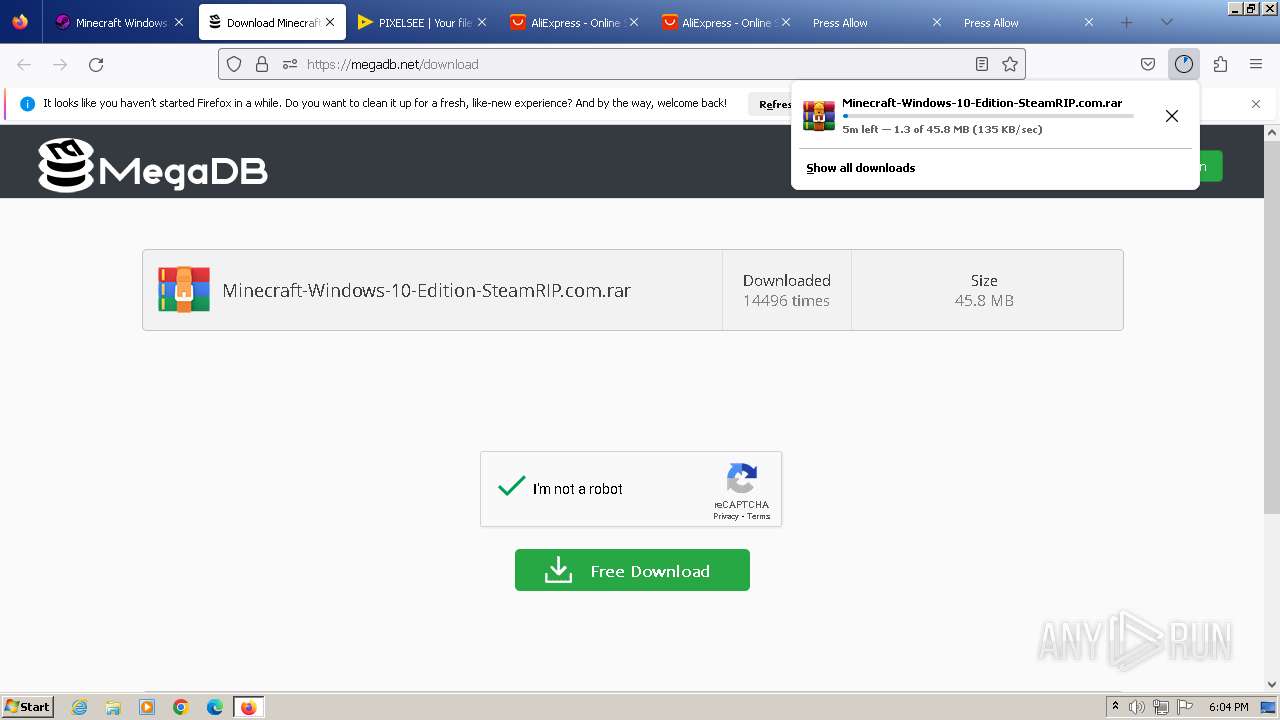Click the green Free Download button
The height and width of the screenshot is (720, 1280).
(x=632, y=570)
